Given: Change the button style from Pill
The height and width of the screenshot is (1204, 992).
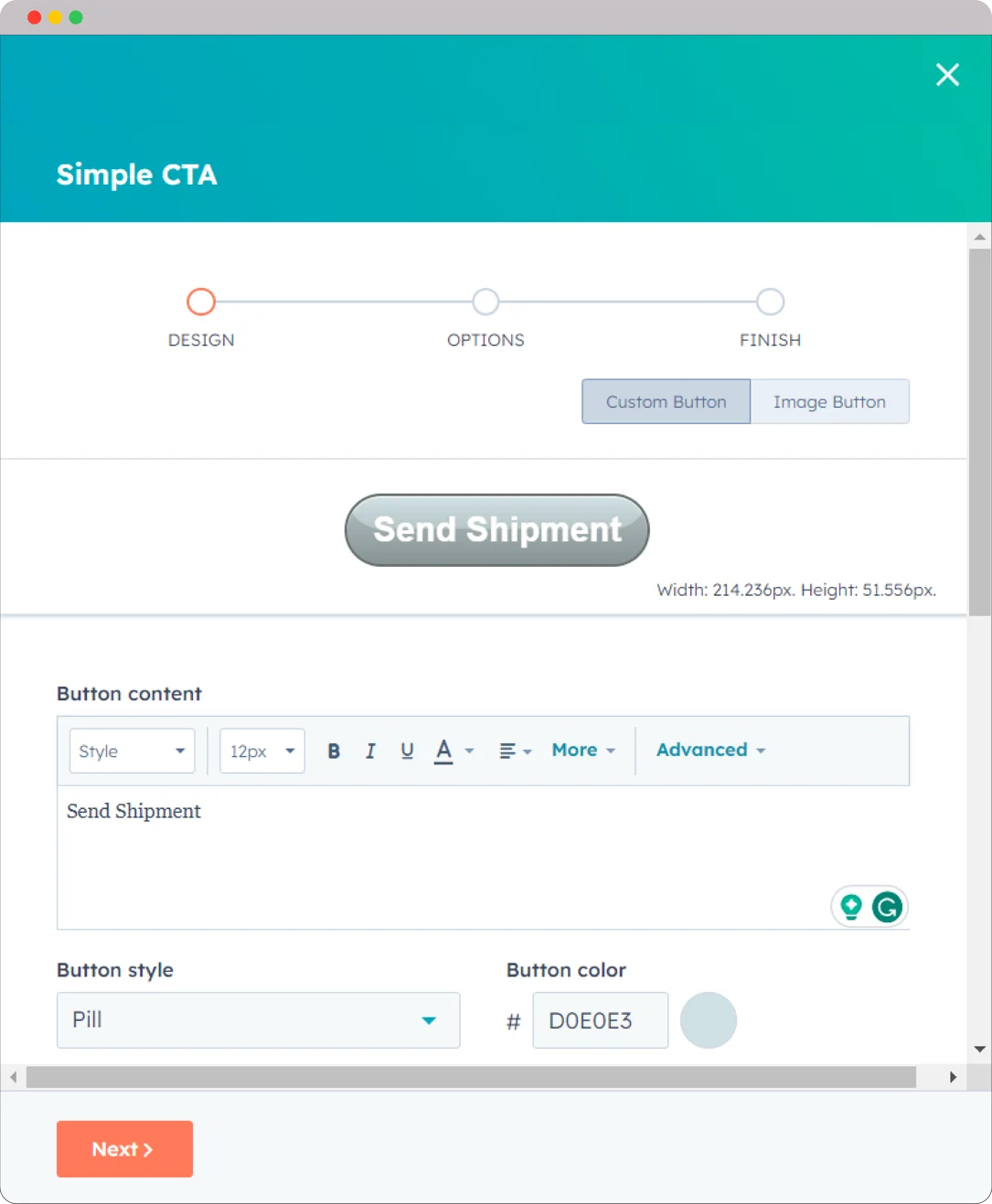Looking at the screenshot, I should click(259, 1020).
